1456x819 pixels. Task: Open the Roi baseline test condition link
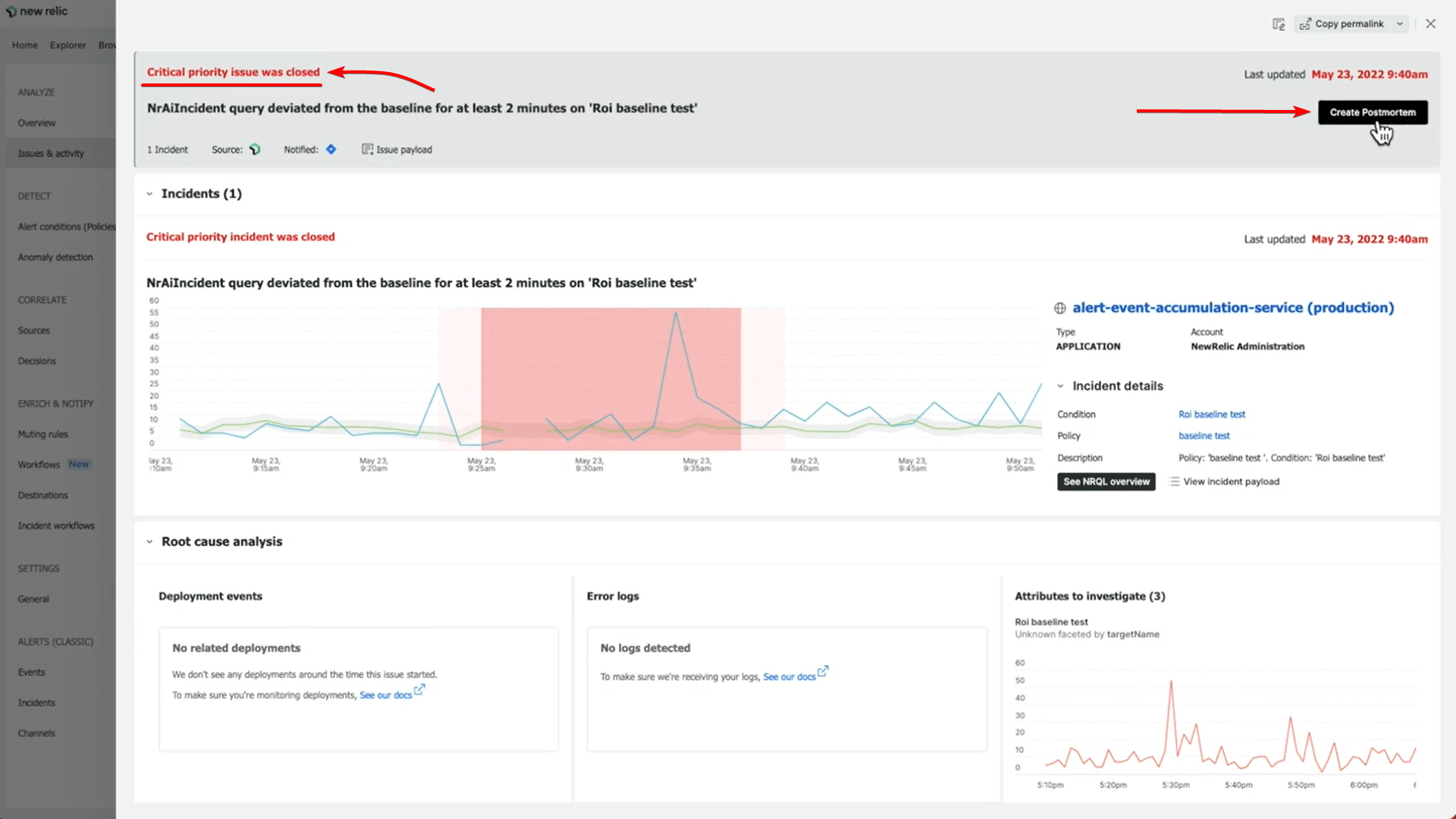click(x=1212, y=414)
